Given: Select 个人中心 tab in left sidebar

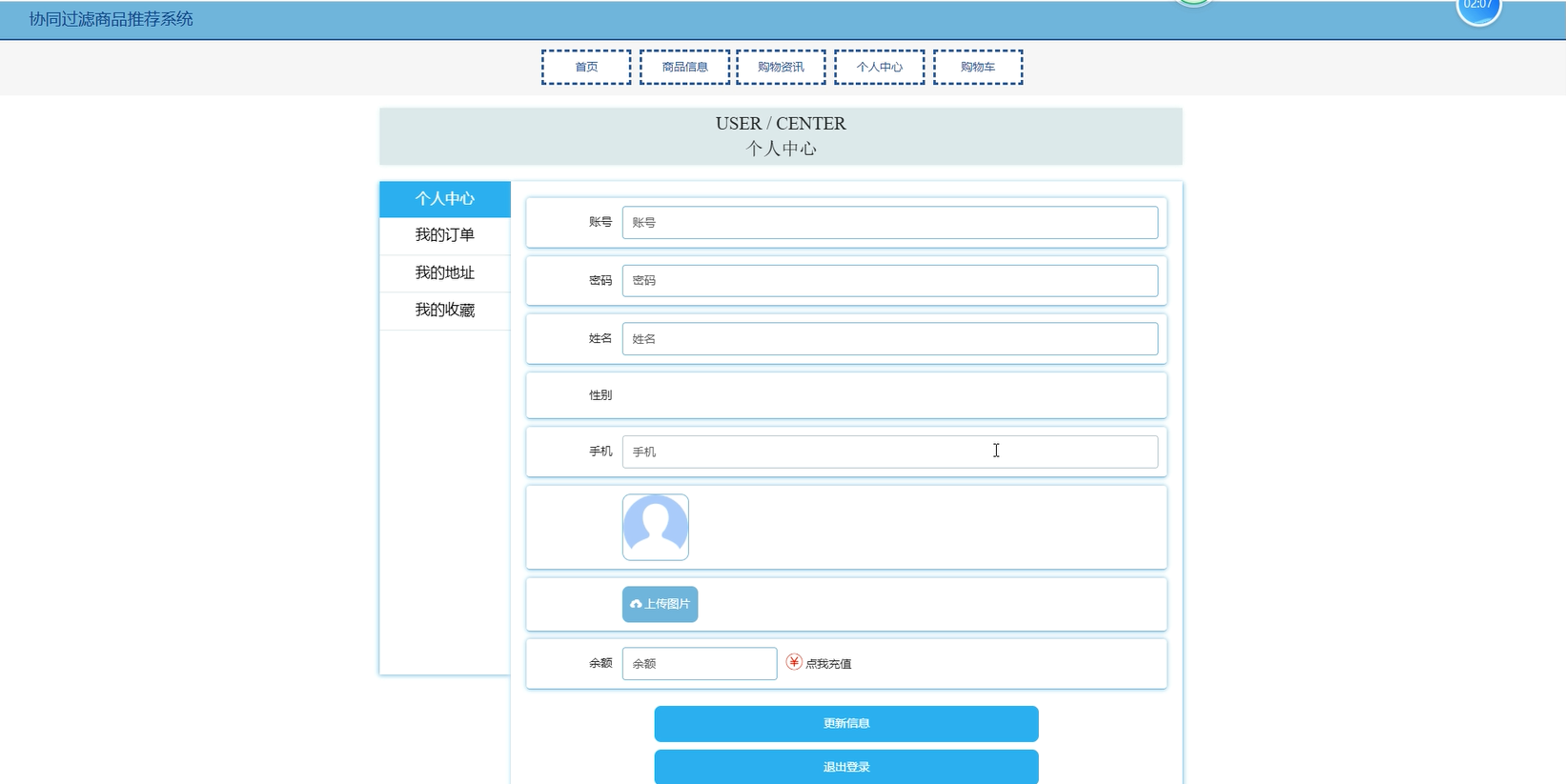Looking at the screenshot, I should (445, 199).
